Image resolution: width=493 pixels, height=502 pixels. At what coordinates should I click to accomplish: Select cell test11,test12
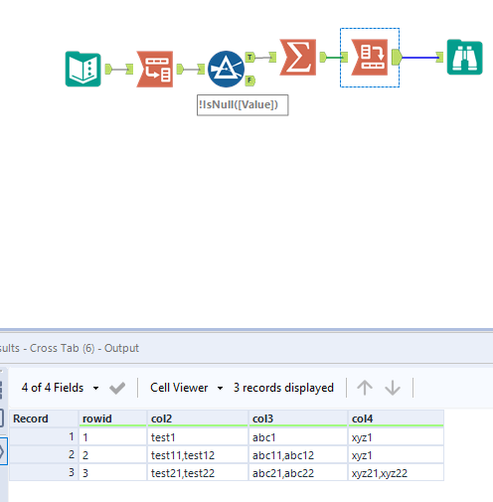coord(198,455)
